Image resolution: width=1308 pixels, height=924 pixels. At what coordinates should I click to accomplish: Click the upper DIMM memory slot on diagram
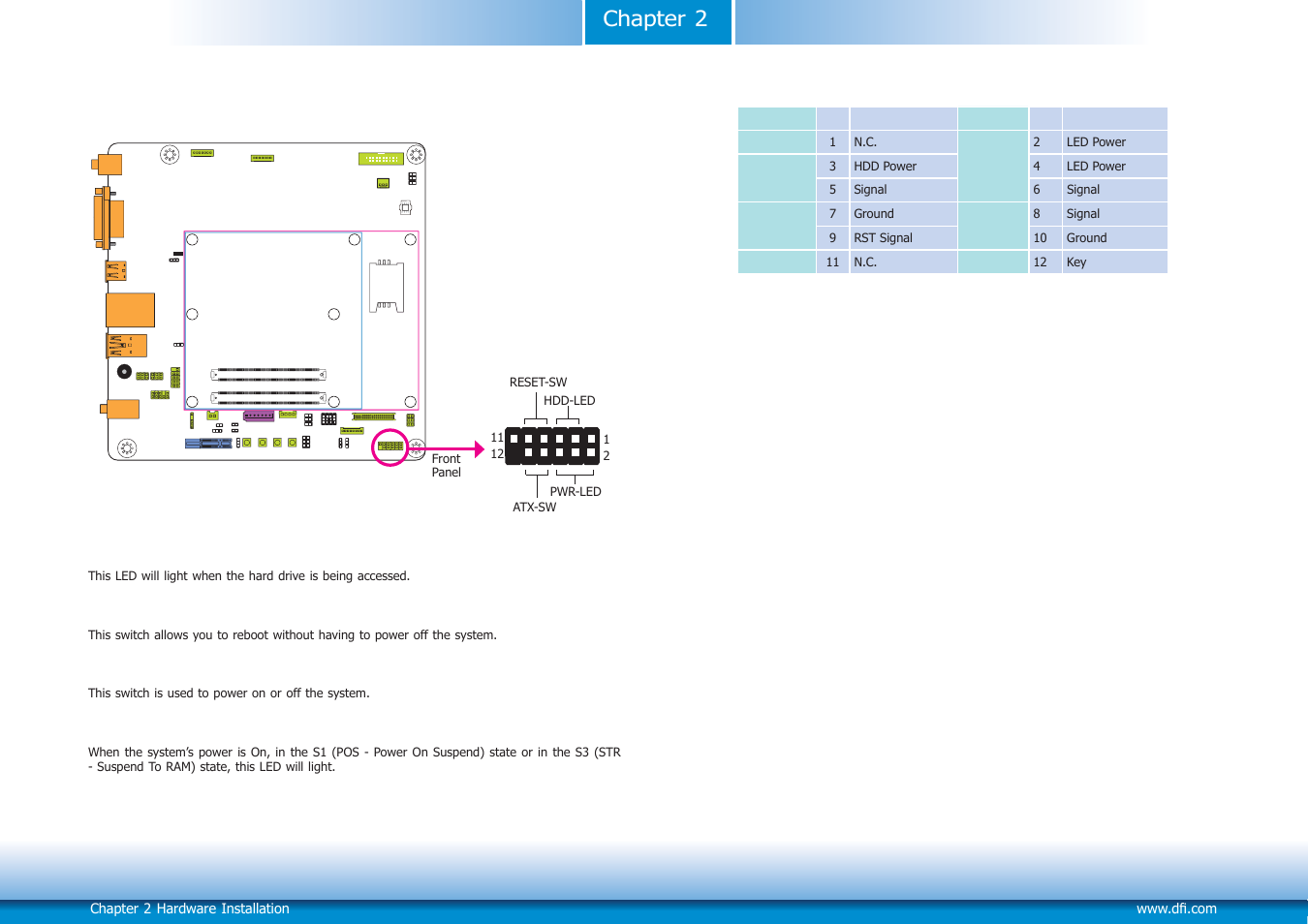click(x=268, y=374)
